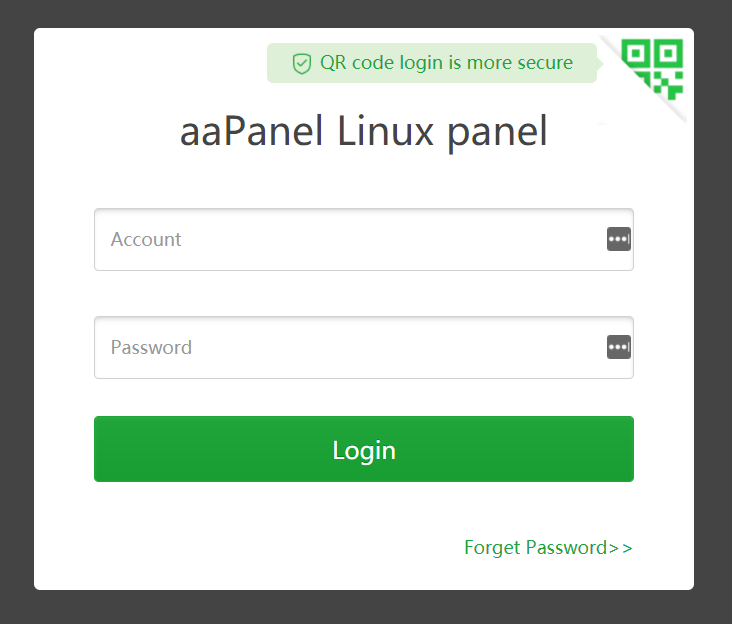Submit the form using Login

coord(364,449)
